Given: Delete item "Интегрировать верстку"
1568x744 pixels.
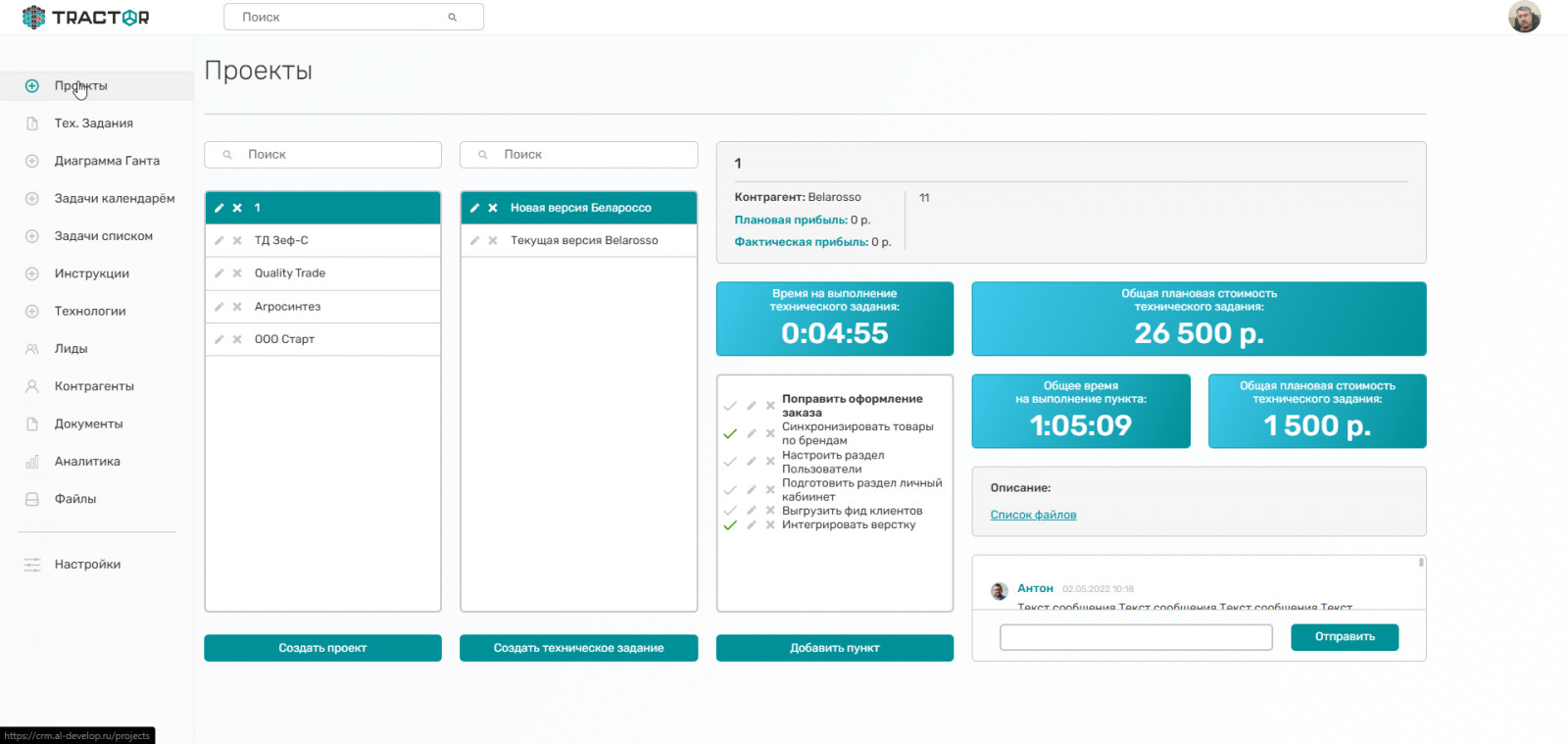Looking at the screenshot, I should 770,525.
